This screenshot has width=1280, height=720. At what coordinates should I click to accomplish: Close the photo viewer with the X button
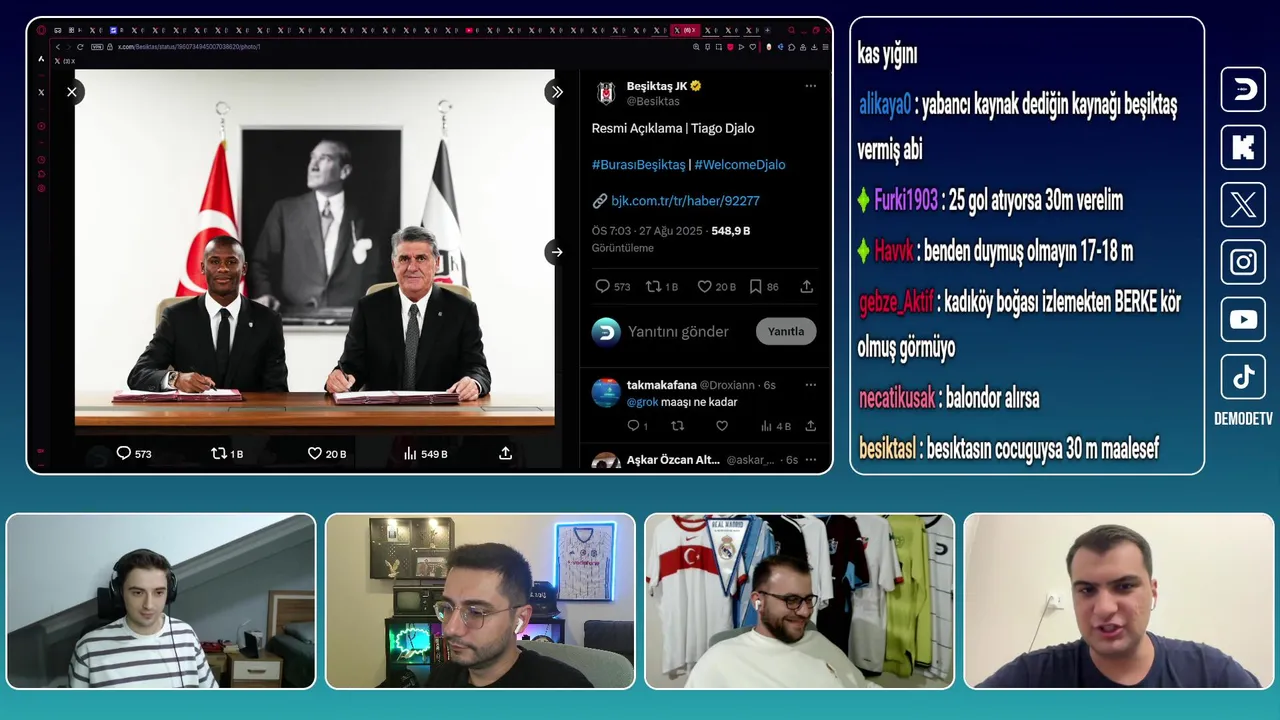pos(72,92)
